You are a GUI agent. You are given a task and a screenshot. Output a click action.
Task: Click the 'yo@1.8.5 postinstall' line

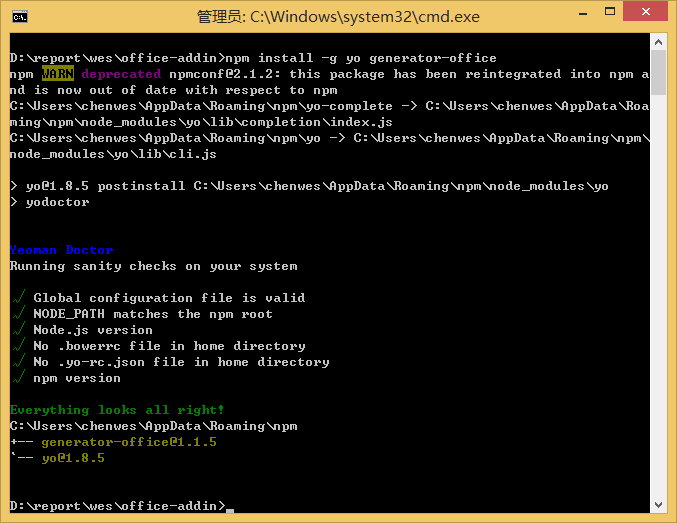(309, 186)
